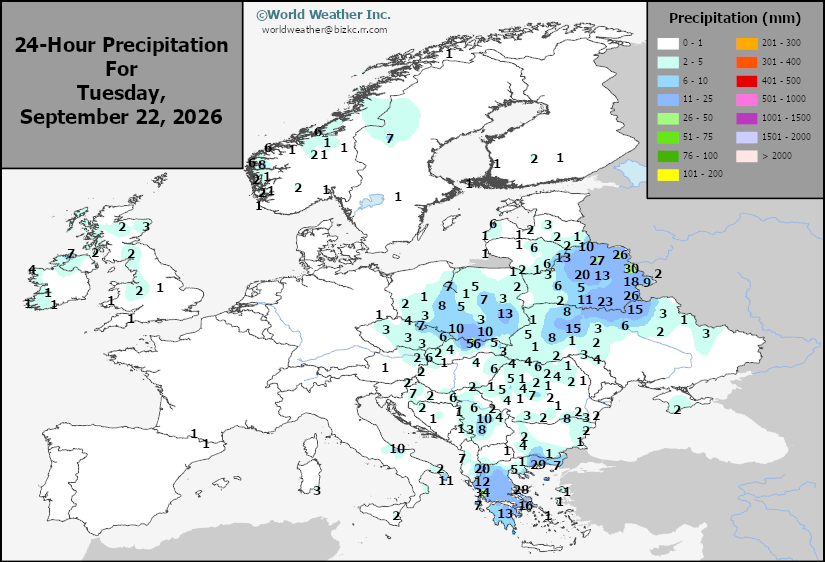The width and height of the screenshot is (825, 562).
Task: Click the 56 value in Czech region
Action: point(474,344)
